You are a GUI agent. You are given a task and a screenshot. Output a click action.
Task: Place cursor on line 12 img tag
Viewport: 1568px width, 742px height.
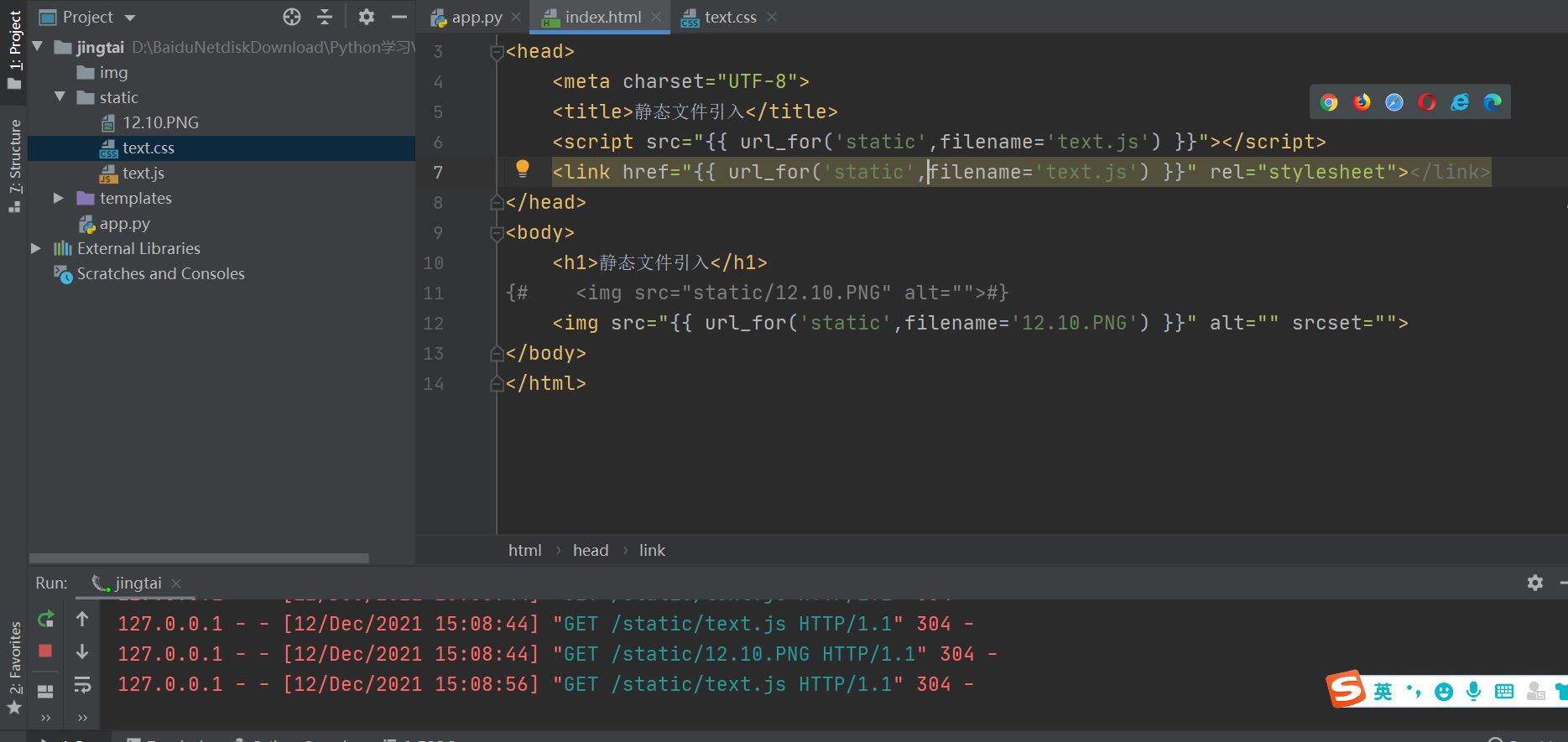point(980,323)
